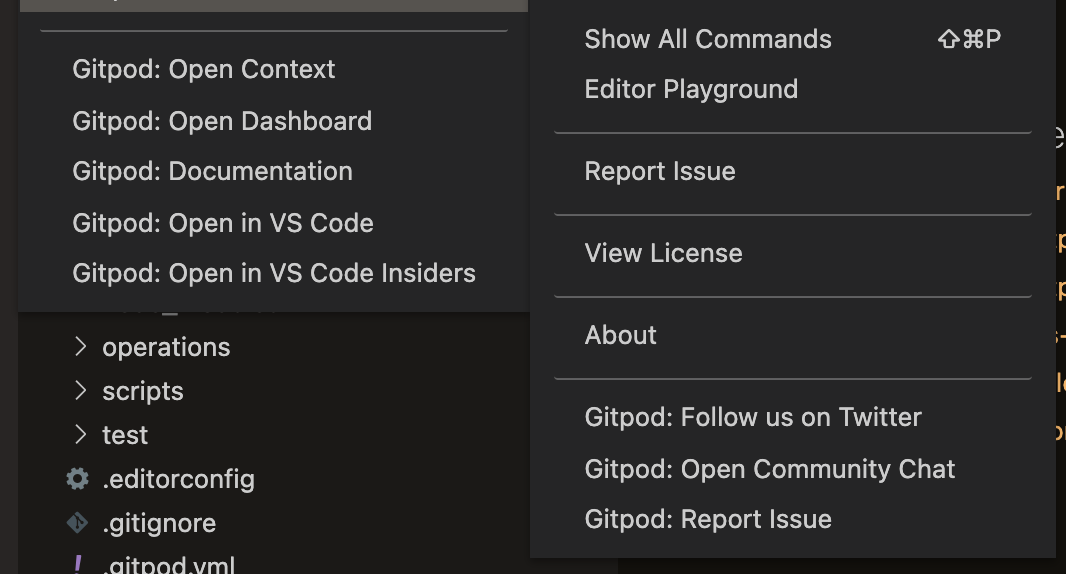Click the exclamation icon beside .gitpod.yml
1066x574 pixels.
coord(78,564)
